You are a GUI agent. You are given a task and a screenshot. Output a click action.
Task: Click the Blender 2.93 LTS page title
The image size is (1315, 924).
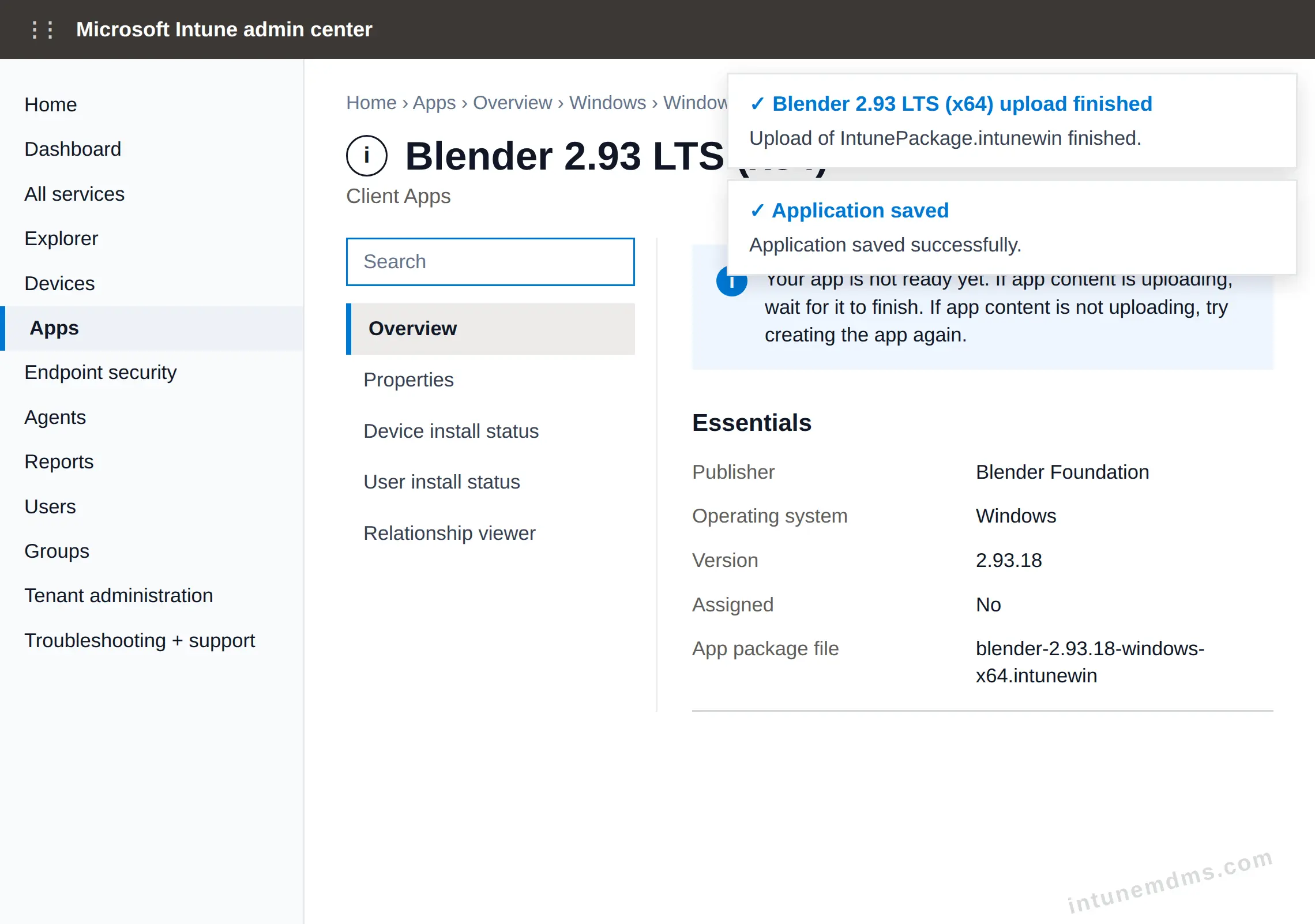point(564,156)
